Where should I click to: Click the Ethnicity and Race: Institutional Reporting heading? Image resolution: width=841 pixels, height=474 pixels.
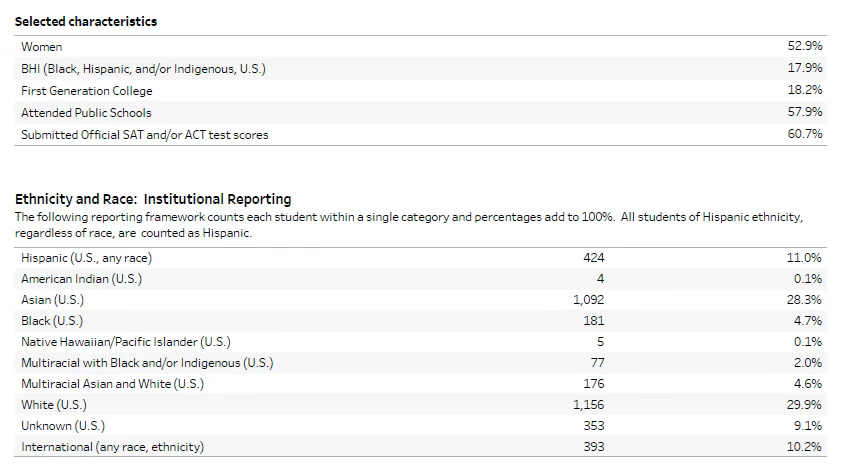point(153,199)
